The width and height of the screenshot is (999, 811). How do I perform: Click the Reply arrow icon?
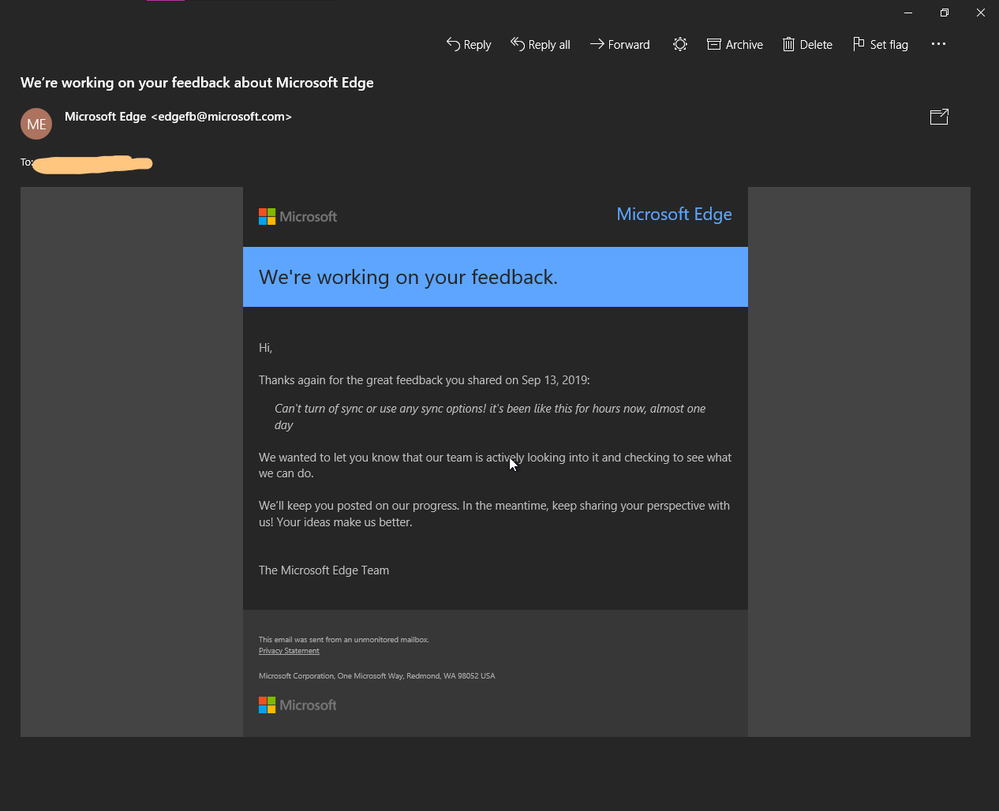coord(455,44)
